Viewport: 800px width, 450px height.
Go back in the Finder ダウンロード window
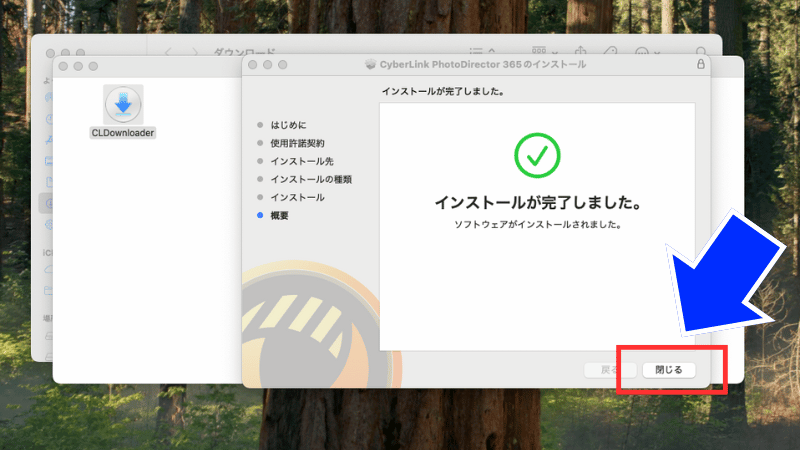[x=168, y=52]
